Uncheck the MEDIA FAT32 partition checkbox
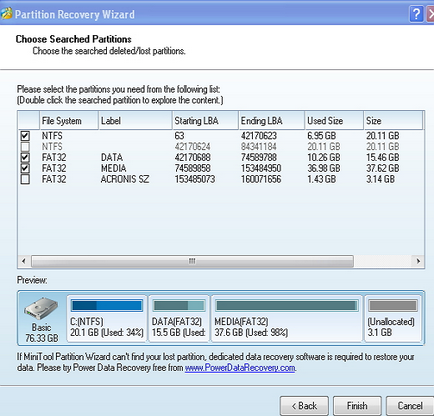 25,168
